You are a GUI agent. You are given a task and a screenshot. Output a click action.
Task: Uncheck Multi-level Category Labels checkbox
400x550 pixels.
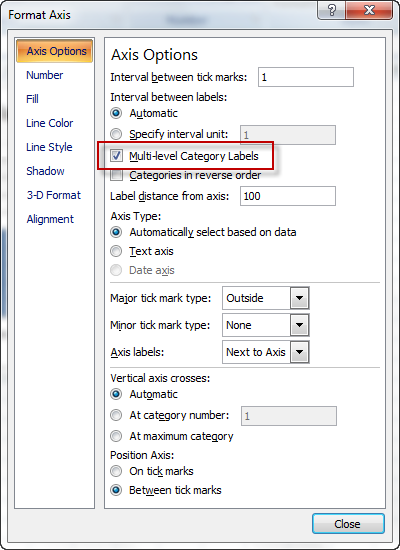[116, 156]
